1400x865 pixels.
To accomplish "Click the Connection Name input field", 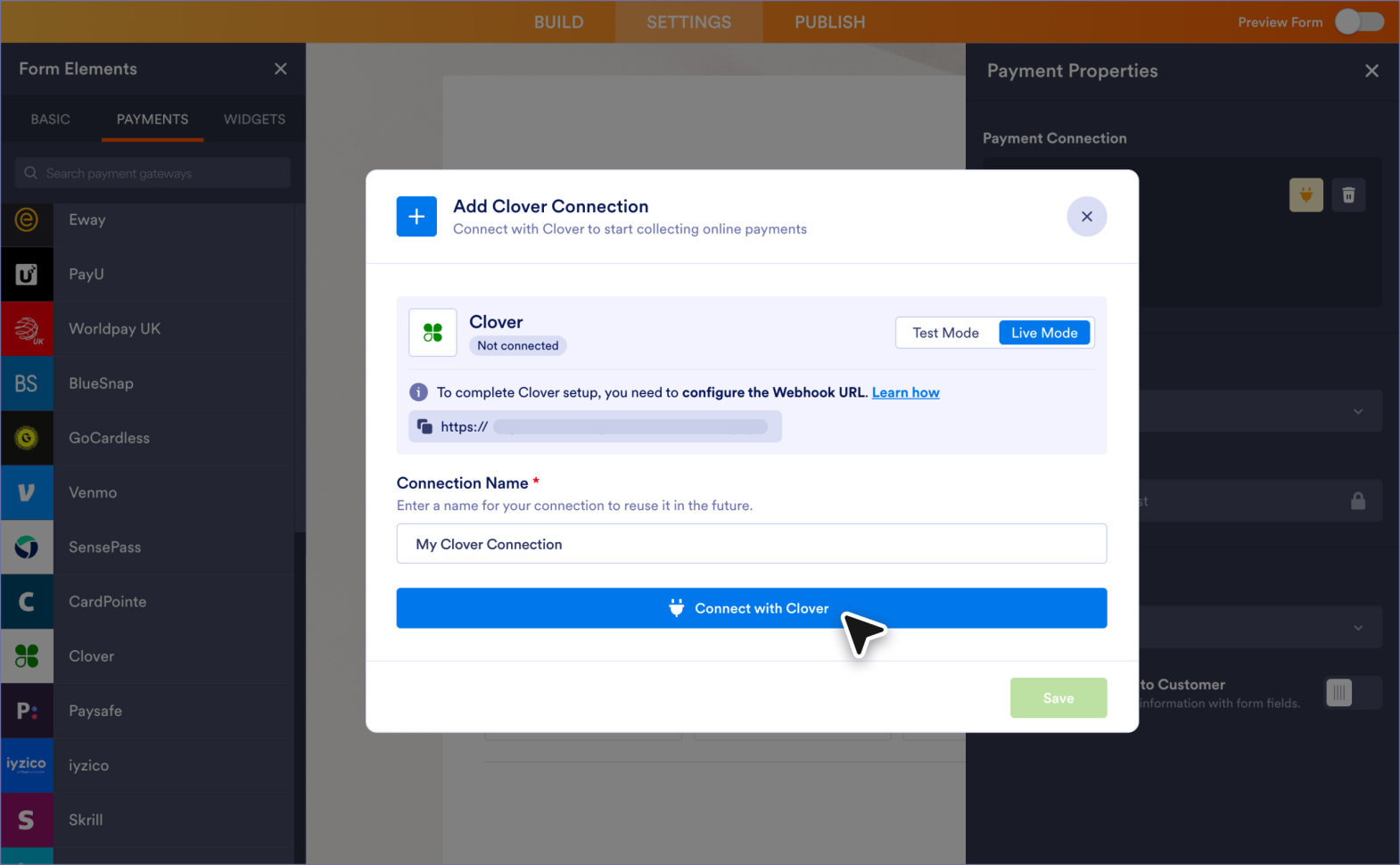I will (x=752, y=544).
